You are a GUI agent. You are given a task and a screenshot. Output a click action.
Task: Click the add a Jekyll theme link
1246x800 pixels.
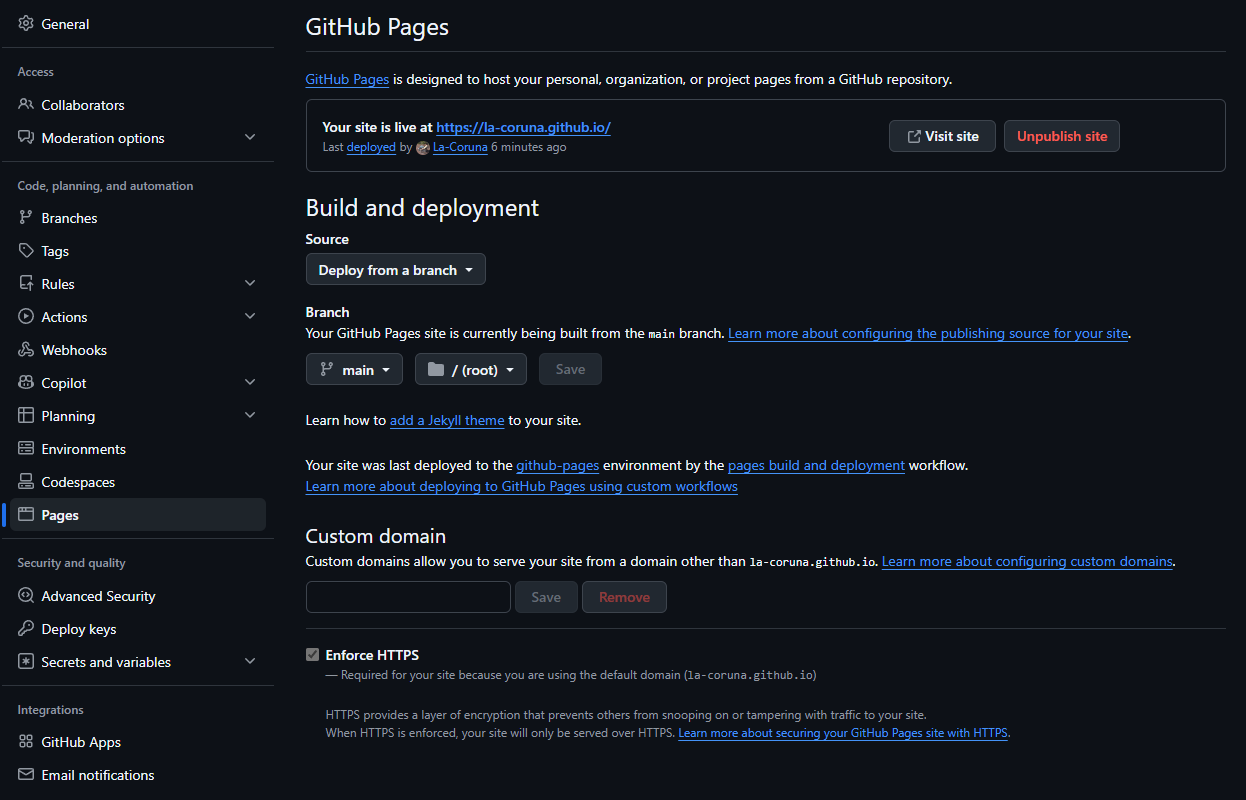pos(447,421)
